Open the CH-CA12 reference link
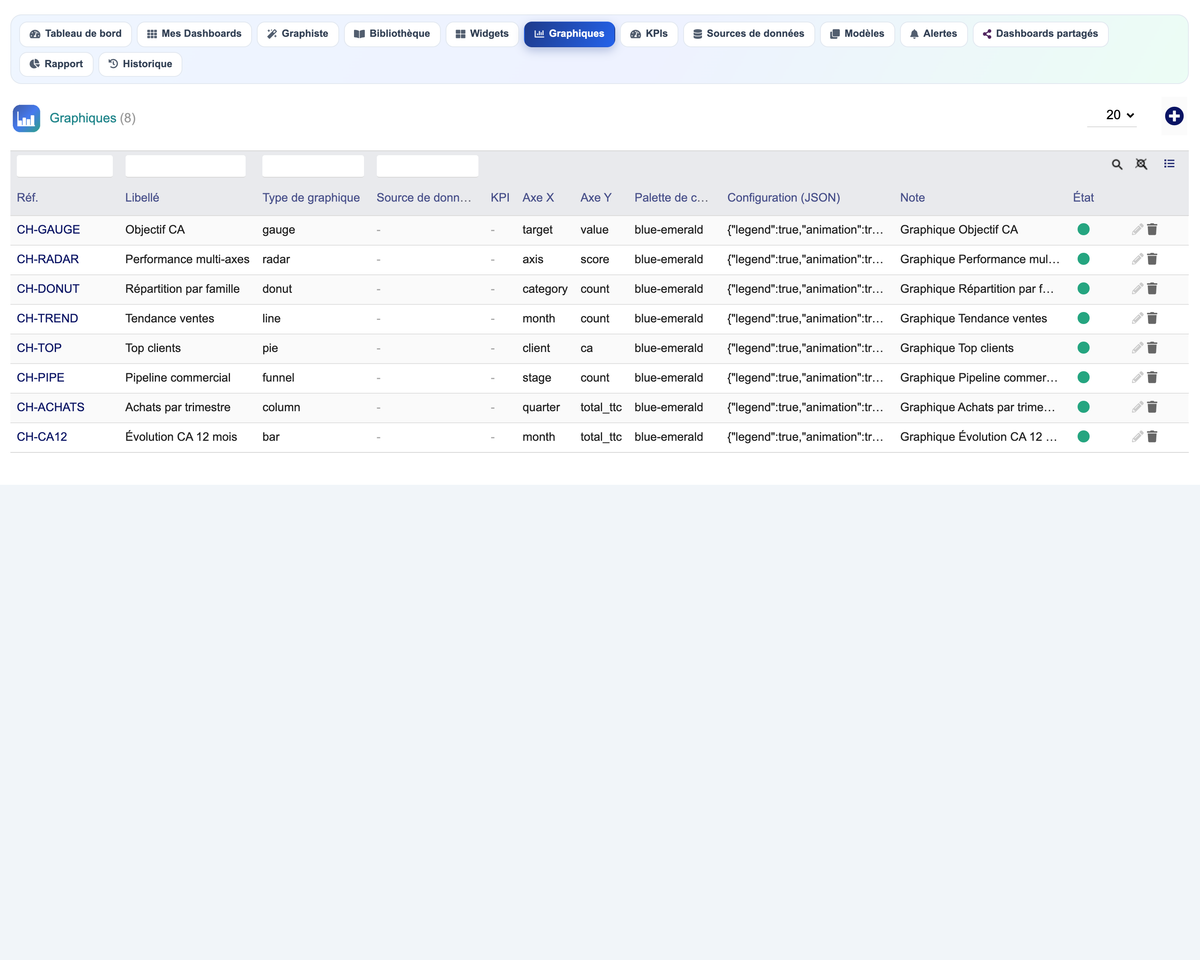The width and height of the screenshot is (1200, 960). (x=42, y=437)
